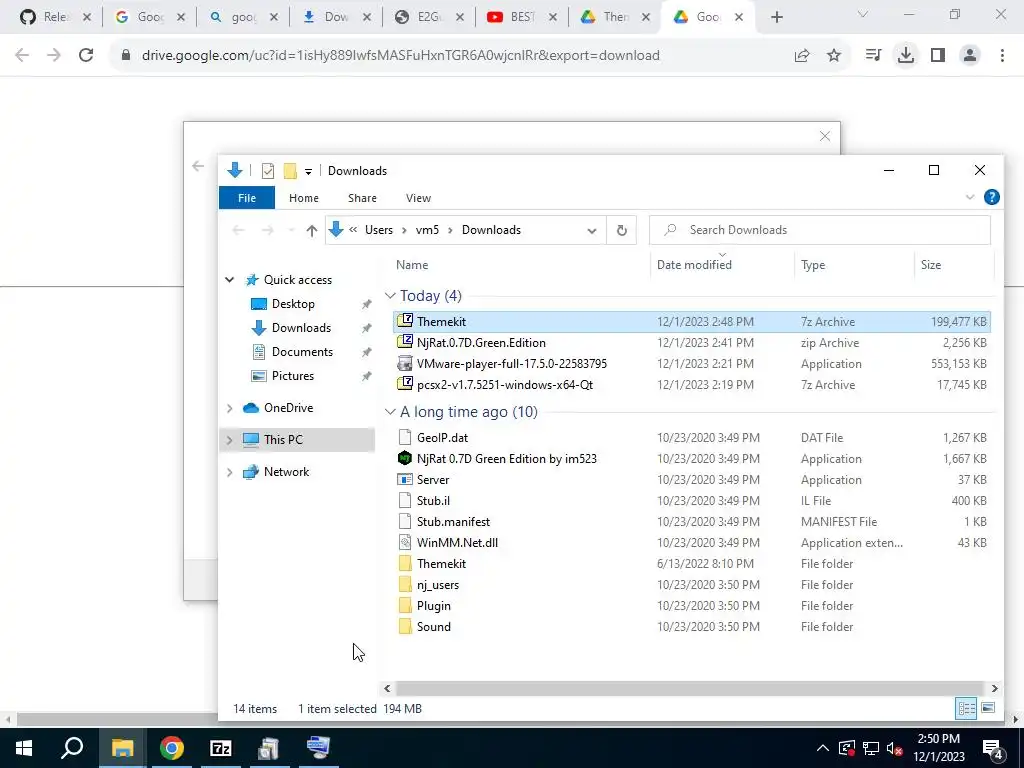Open the recent locations dropdown arrow
1024x768 pixels.
[x=291, y=230]
